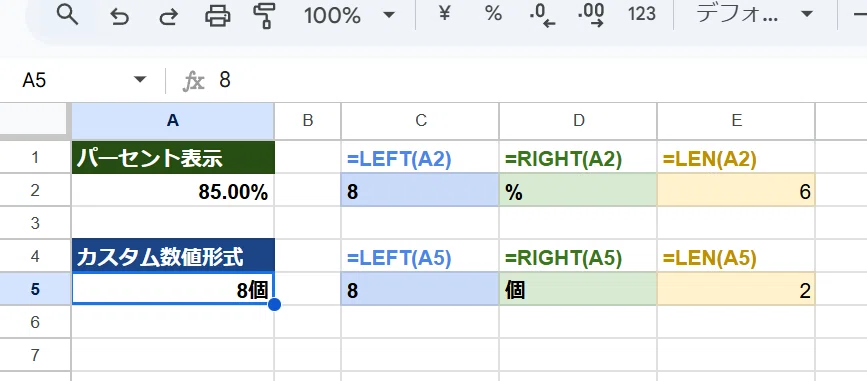The image size is (867, 381).
Task: Format selection as percent
Action: (x=493, y=14)
